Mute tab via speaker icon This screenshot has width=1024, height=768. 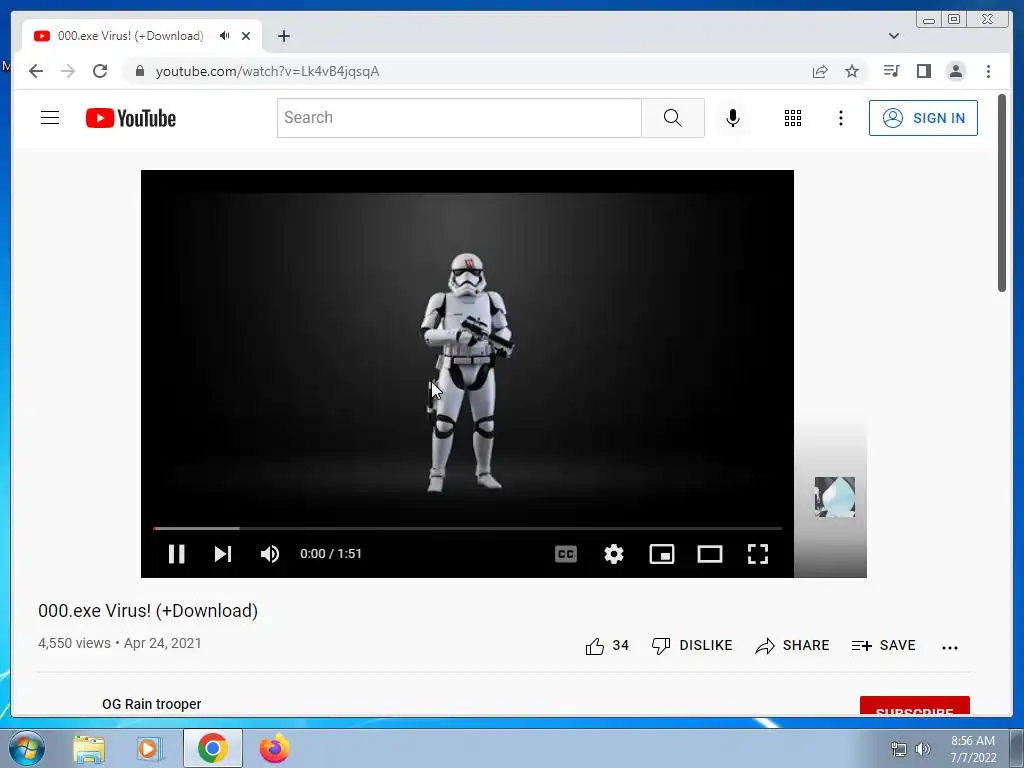click(225, 36)
